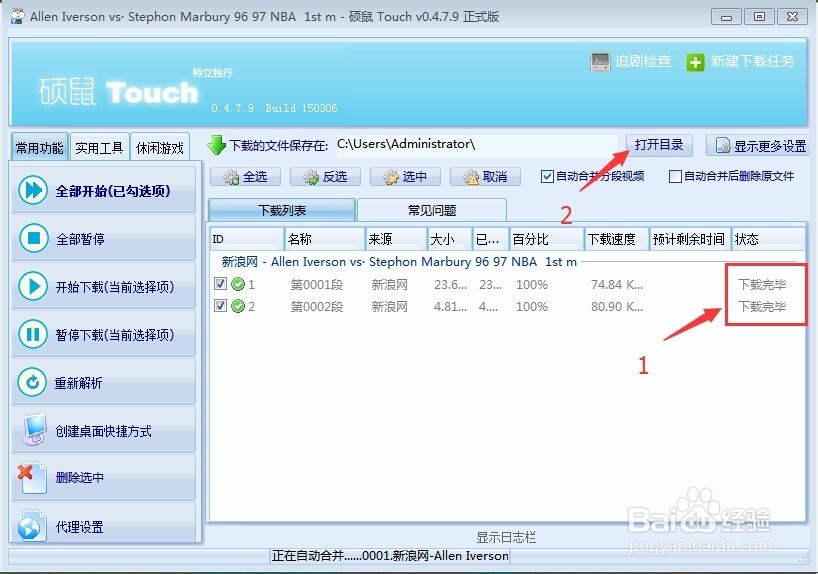The image size is (818, 574).
Task: Sort by the 百分比 column header
Action: point(546,239)
